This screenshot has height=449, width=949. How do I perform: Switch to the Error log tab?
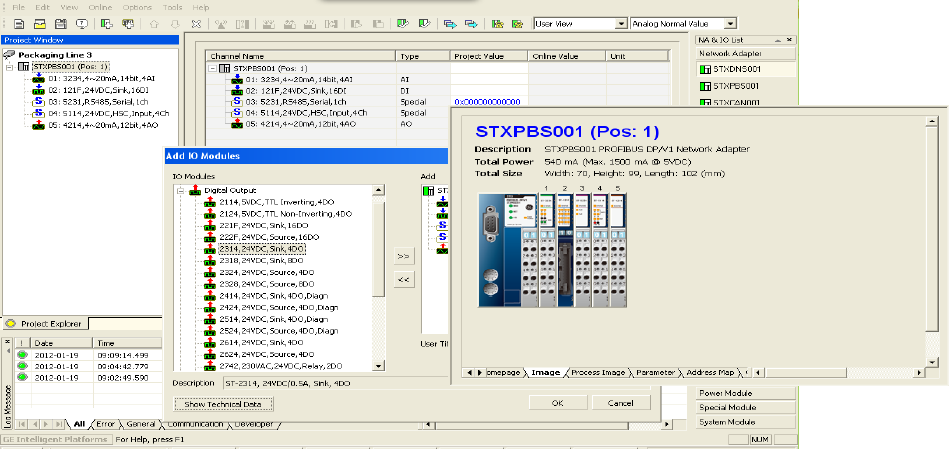click(x=106, y=424)
